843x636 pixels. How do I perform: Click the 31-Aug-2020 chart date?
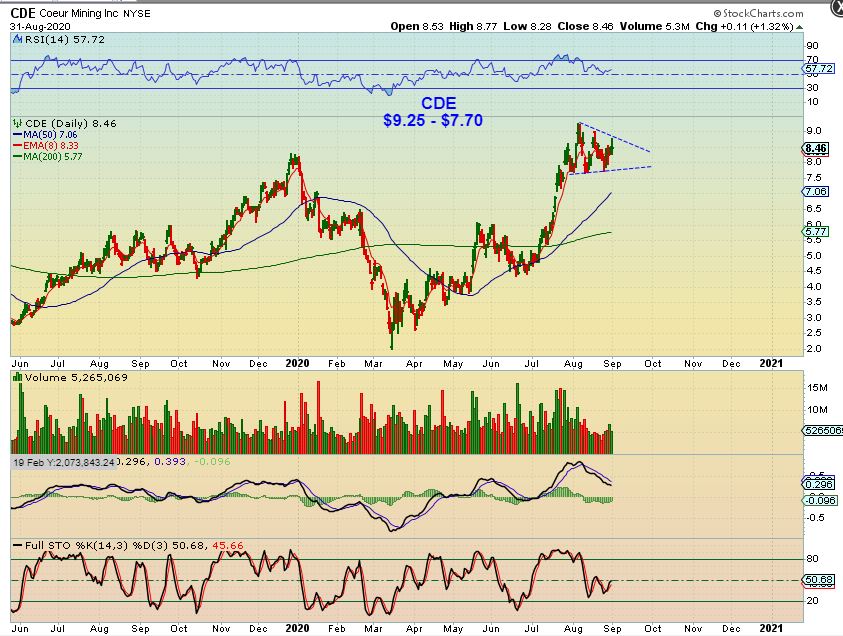pos(40,26)
